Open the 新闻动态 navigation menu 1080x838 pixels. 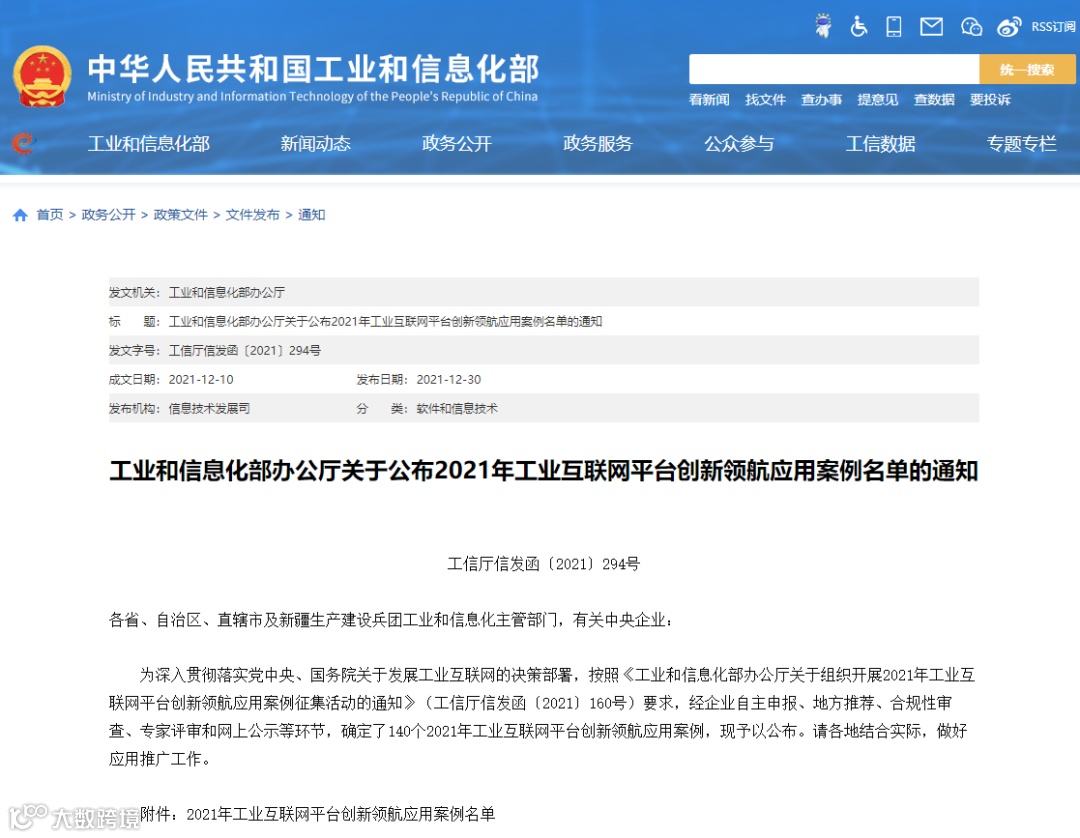point(315,143)
